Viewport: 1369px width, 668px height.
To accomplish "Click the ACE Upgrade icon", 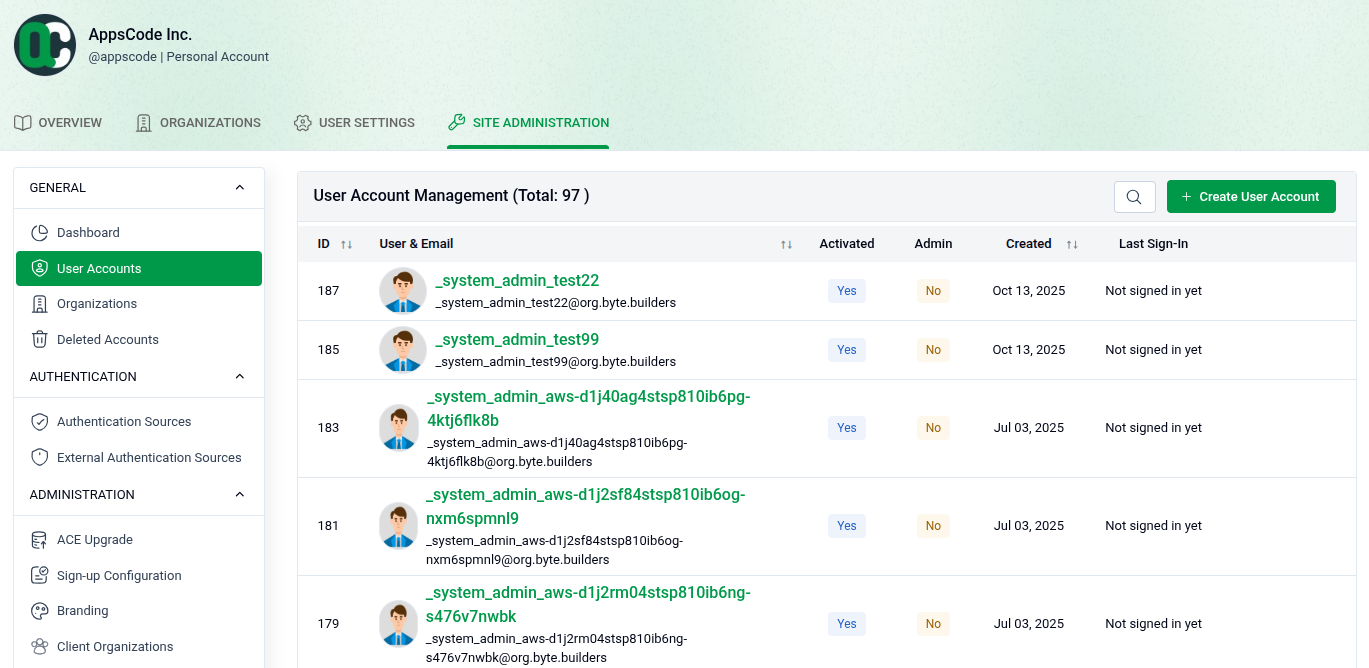I will click(x=39, y=539).
